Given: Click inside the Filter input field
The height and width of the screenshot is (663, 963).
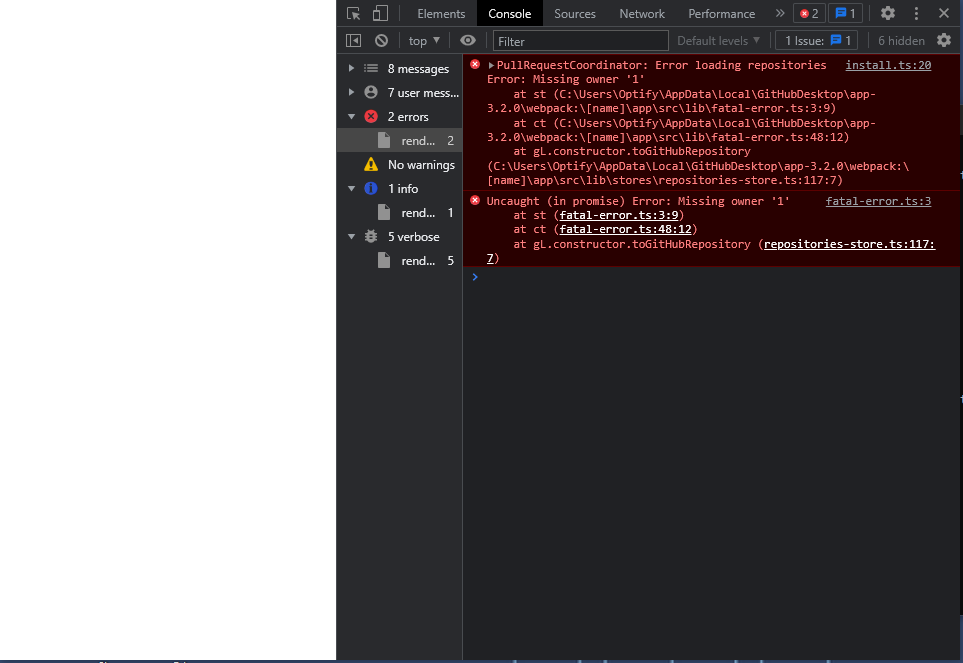Looking at the screenshot, I should pyautogui.click(x=560, y=40).
